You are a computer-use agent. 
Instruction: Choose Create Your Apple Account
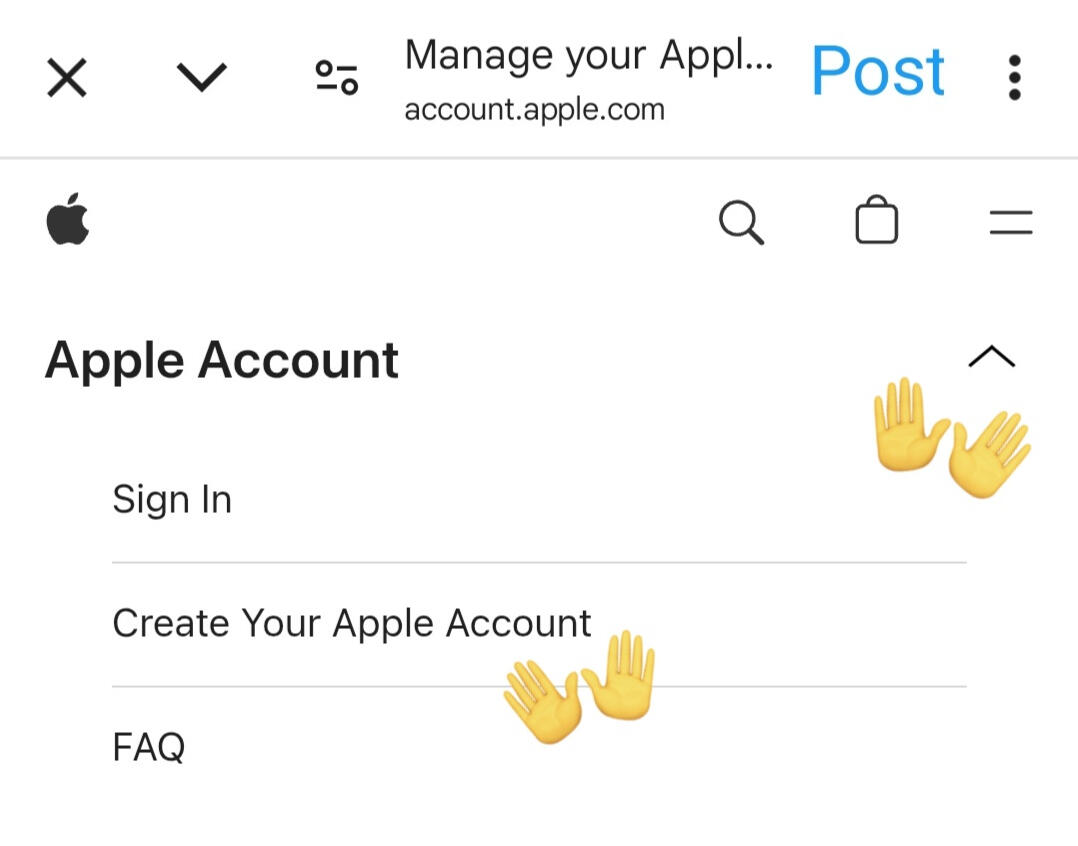click(352, 623)
